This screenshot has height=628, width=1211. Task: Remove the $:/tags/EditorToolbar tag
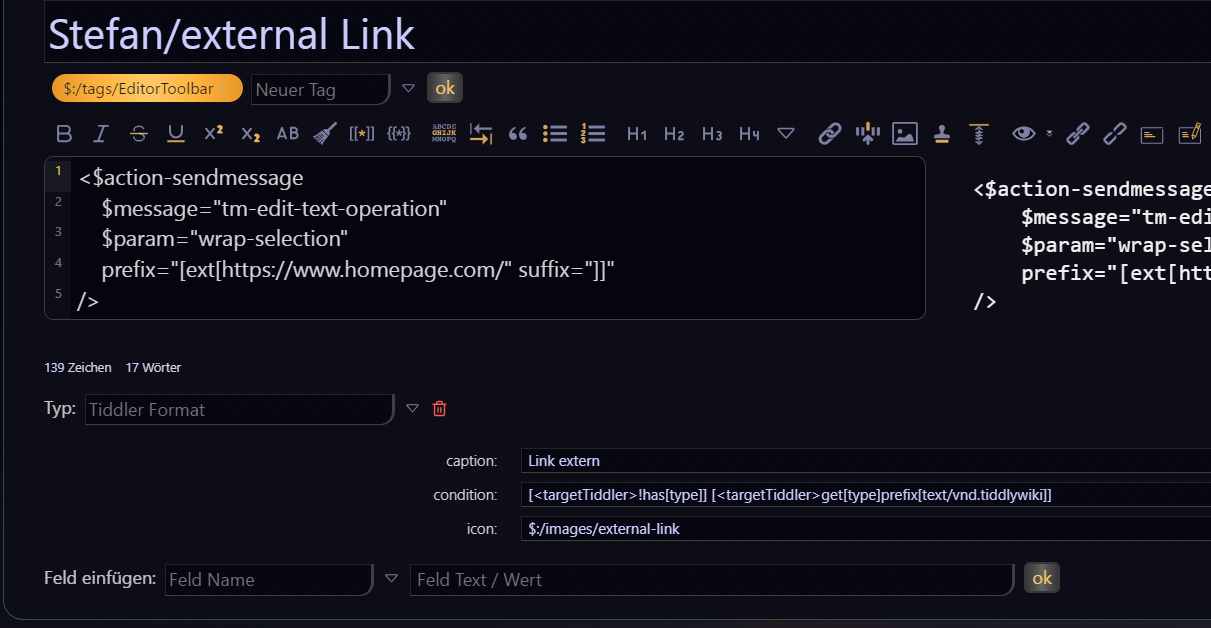click(x=224, y=89)
